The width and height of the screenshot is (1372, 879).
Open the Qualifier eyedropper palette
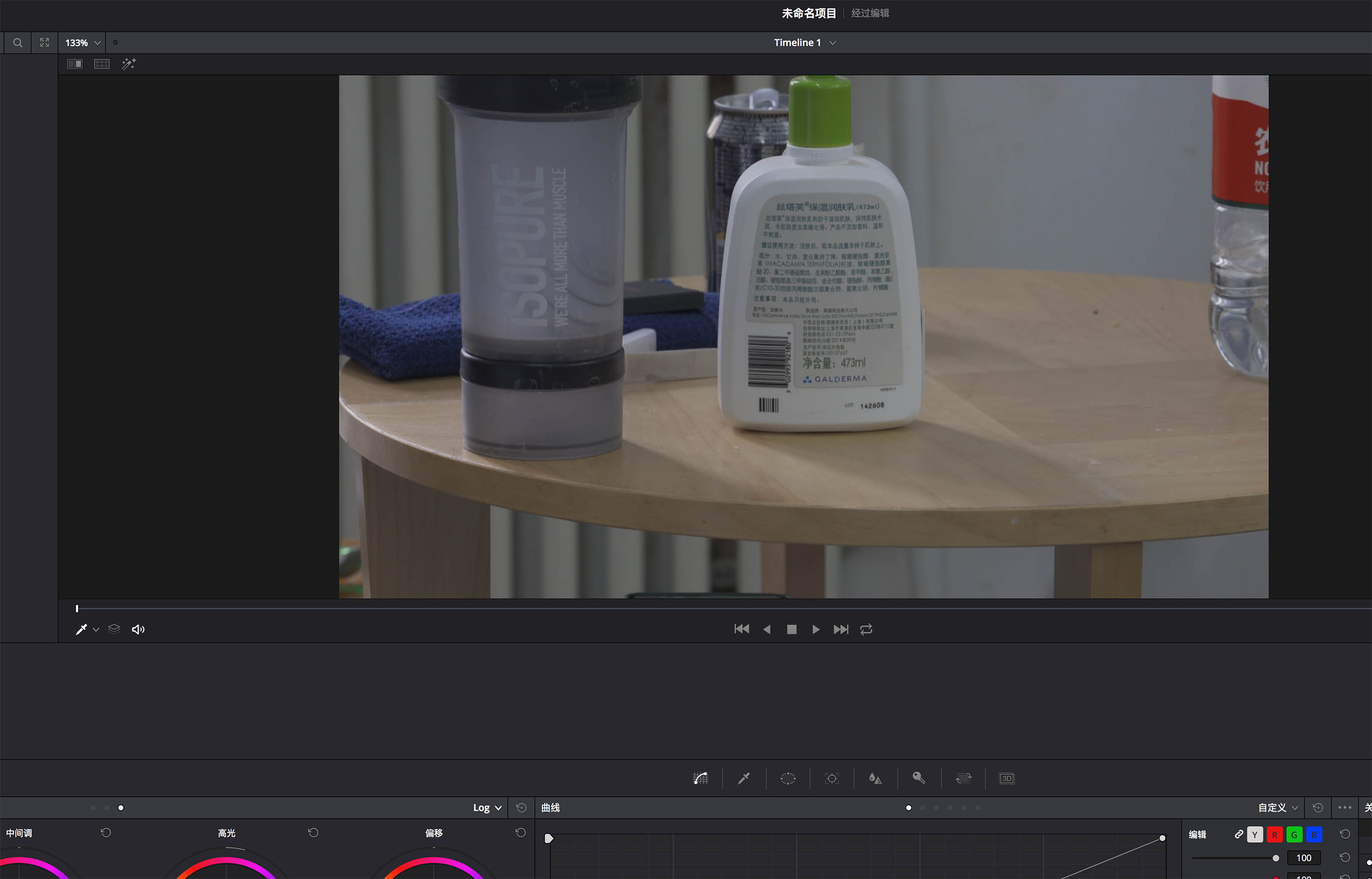click(x=744, y=778)
